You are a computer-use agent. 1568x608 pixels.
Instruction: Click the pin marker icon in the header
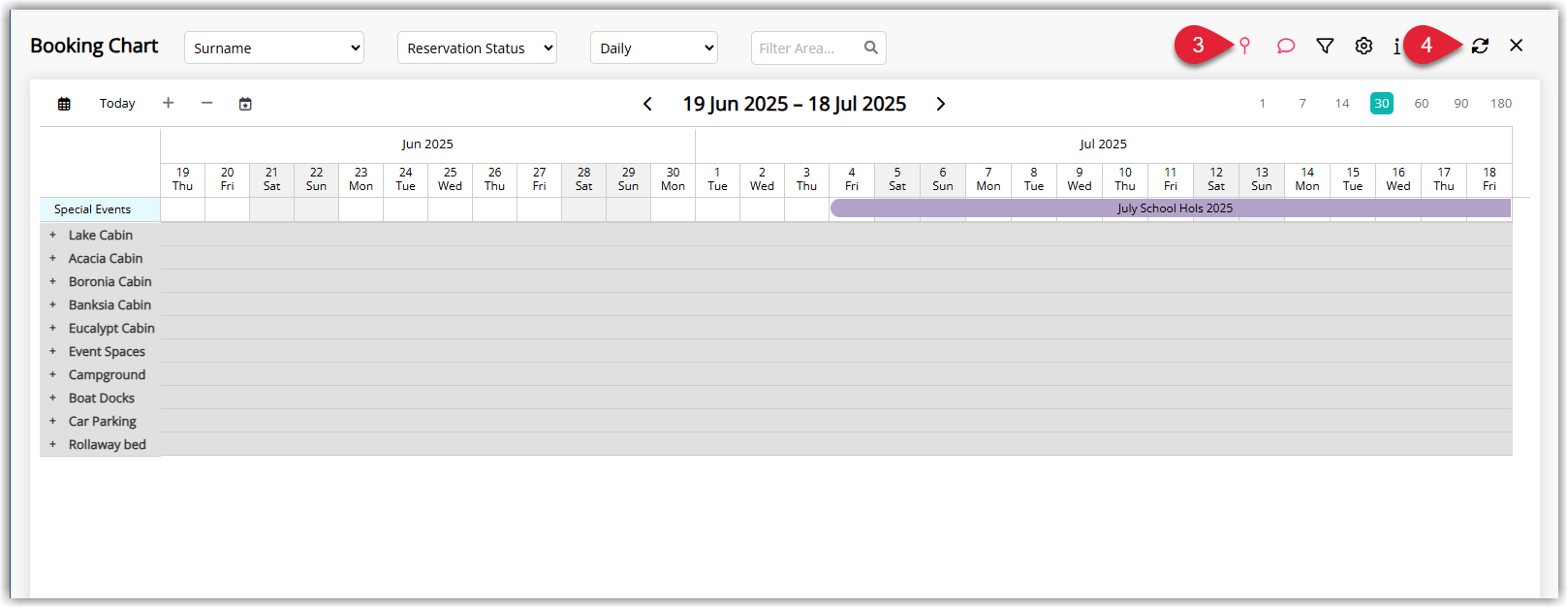1245,46
